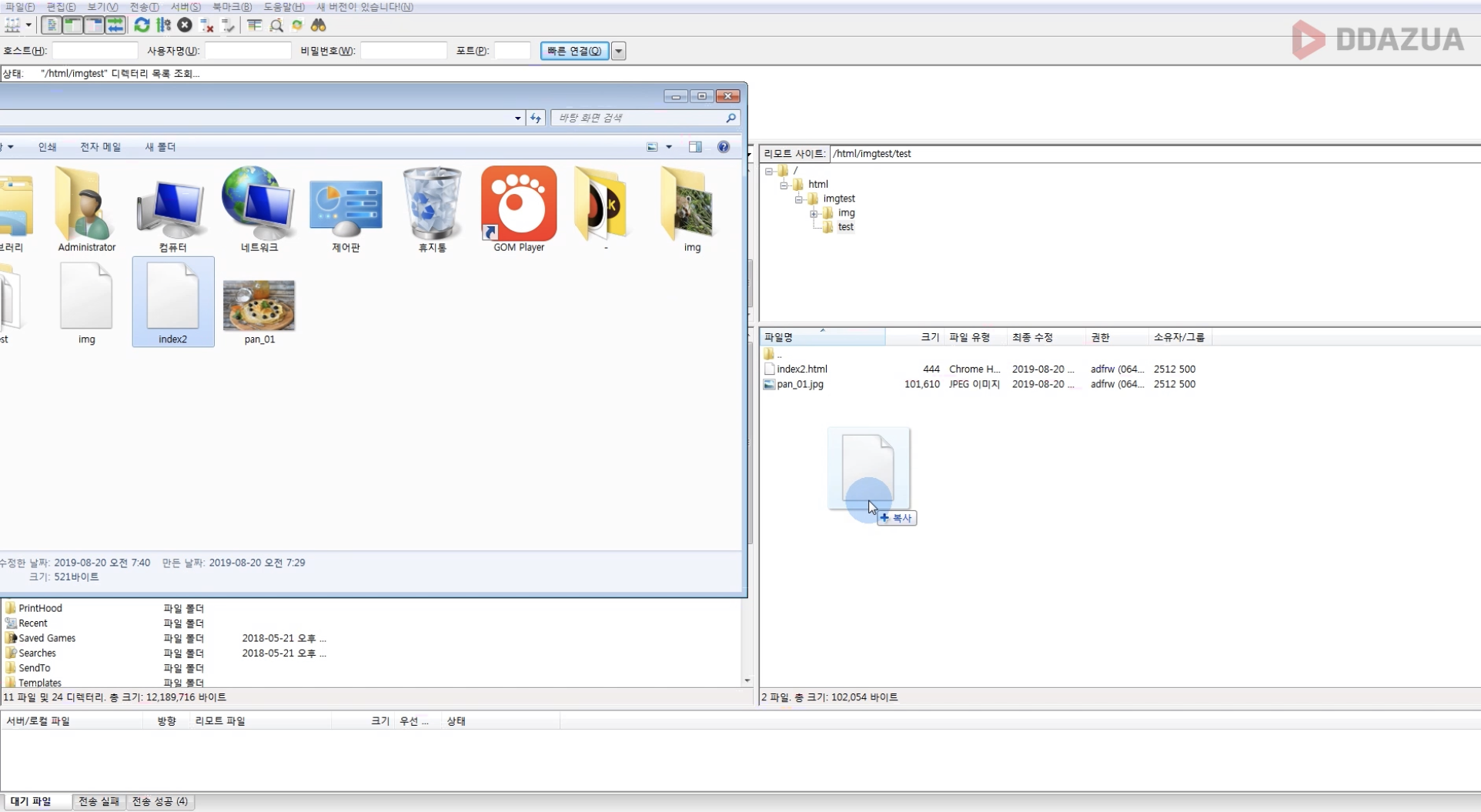Viewport: 1481px width, 812px height.
Task: Open the 도움말(H) menu
Action: click(284, 7)
